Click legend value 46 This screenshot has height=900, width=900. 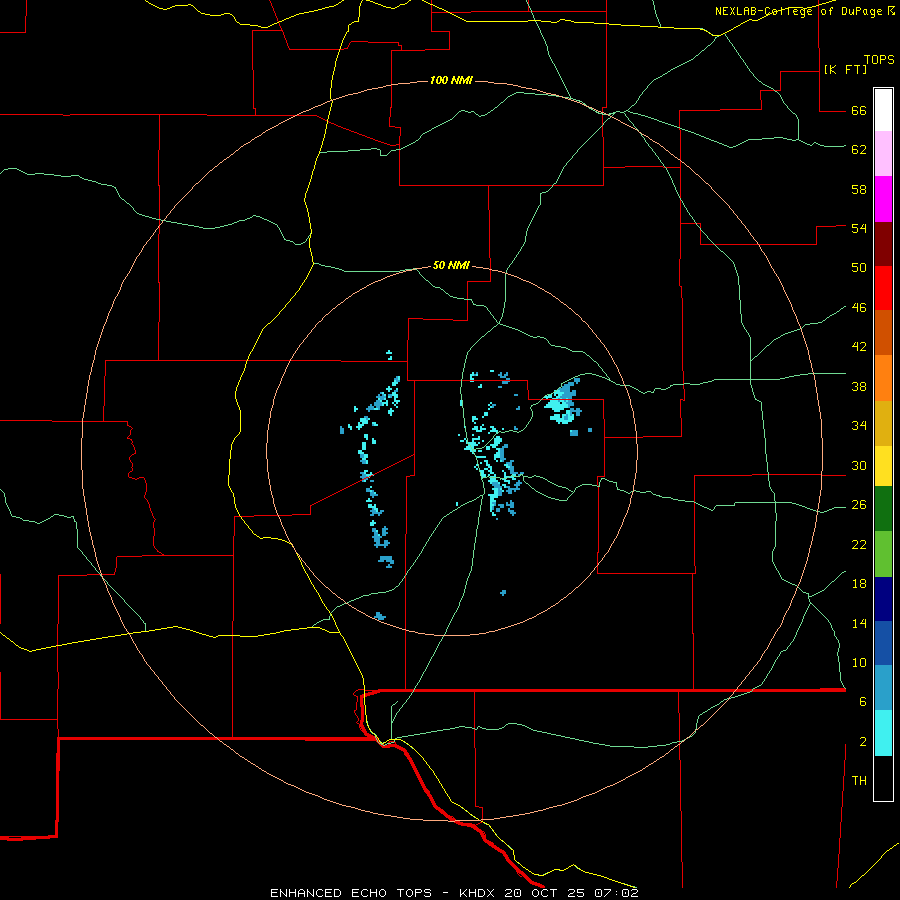point(859,308)
